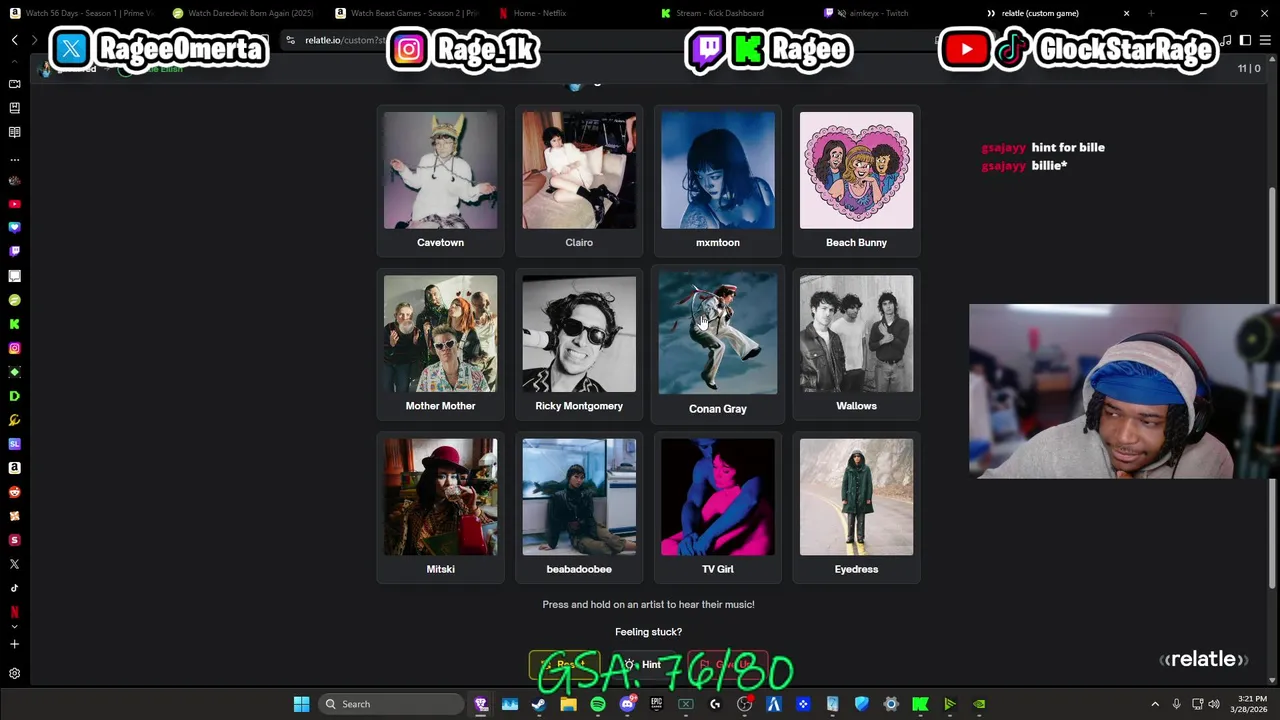Select the Cavetown artist card
This screenshot has width=1280, height=720.
(x=440, y=181)
